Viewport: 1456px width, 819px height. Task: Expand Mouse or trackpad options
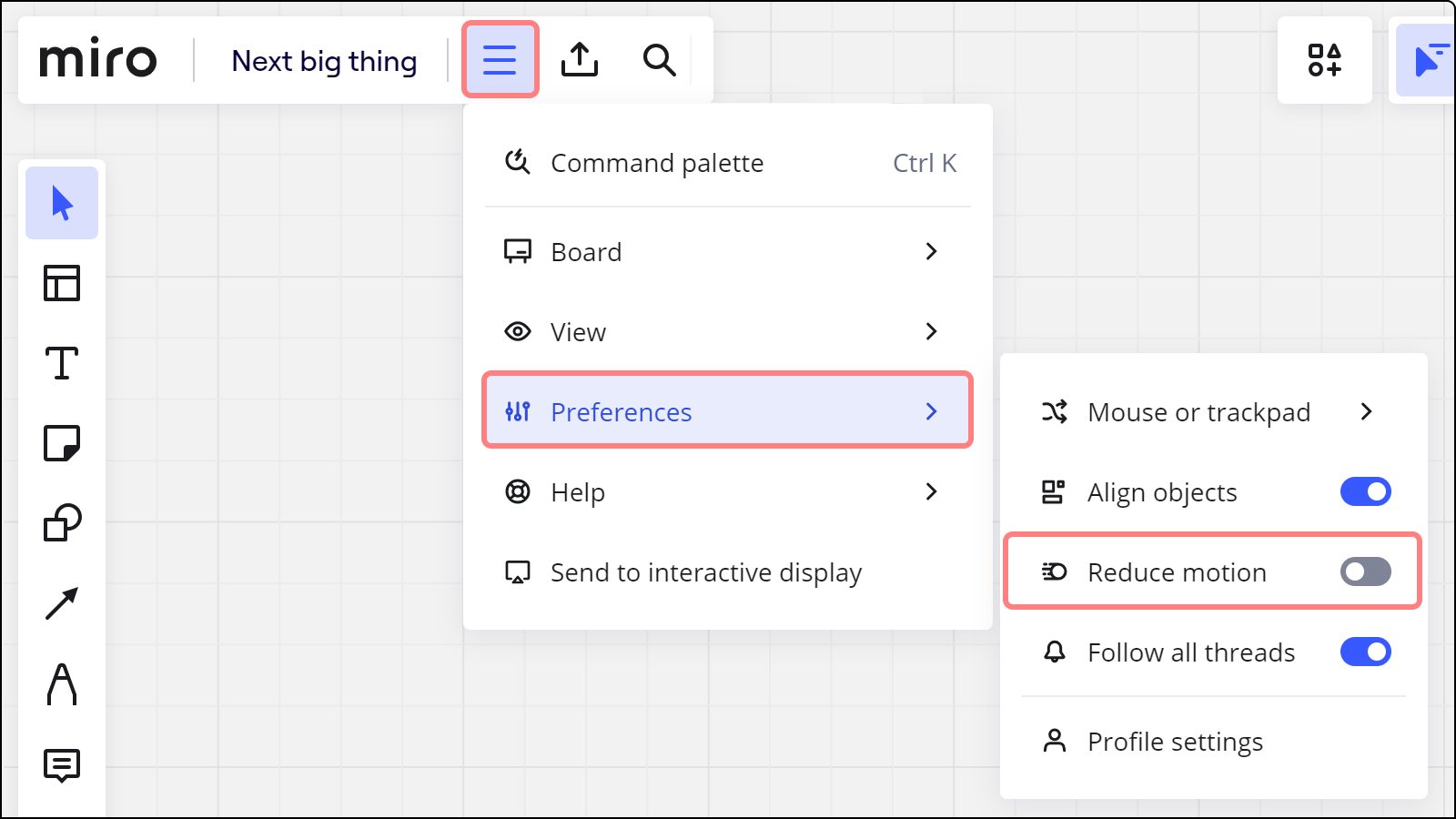1210,412
